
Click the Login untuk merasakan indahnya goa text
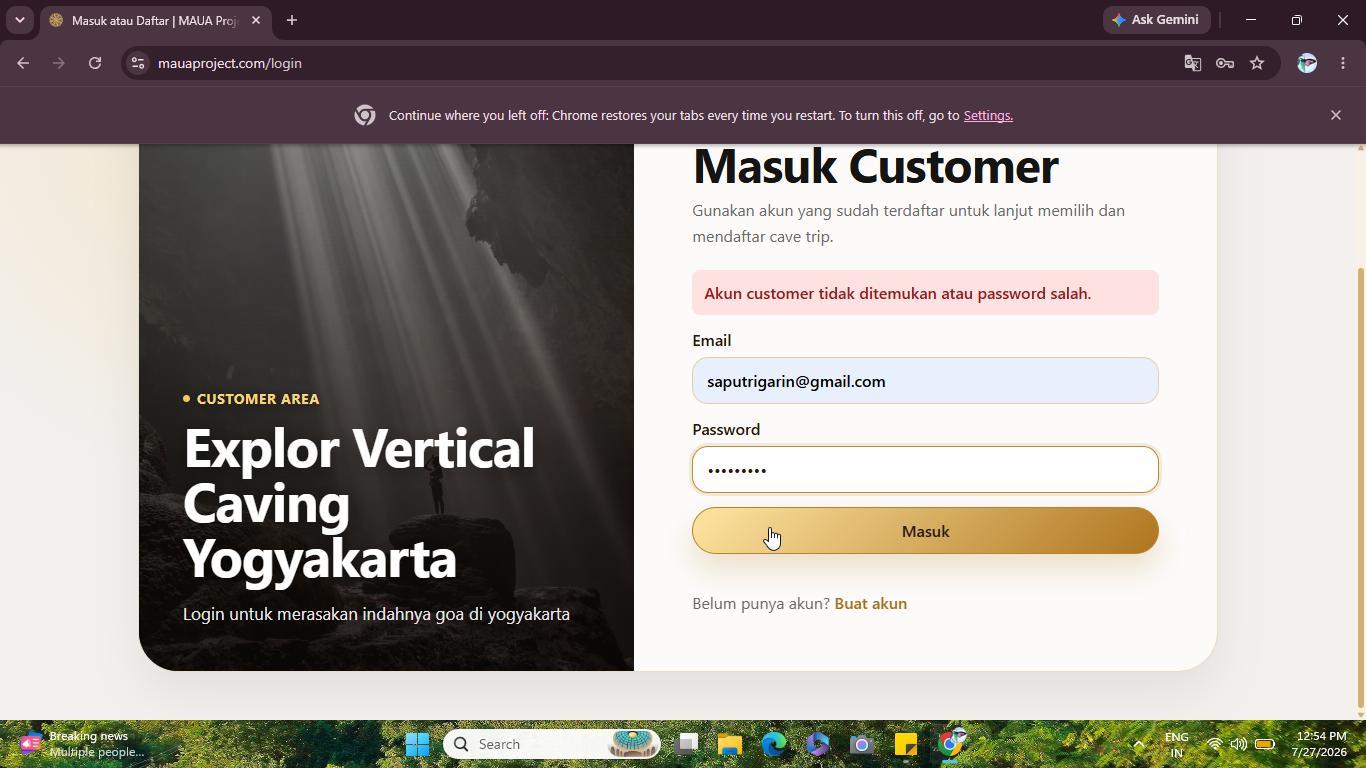[x=376, y=614]
